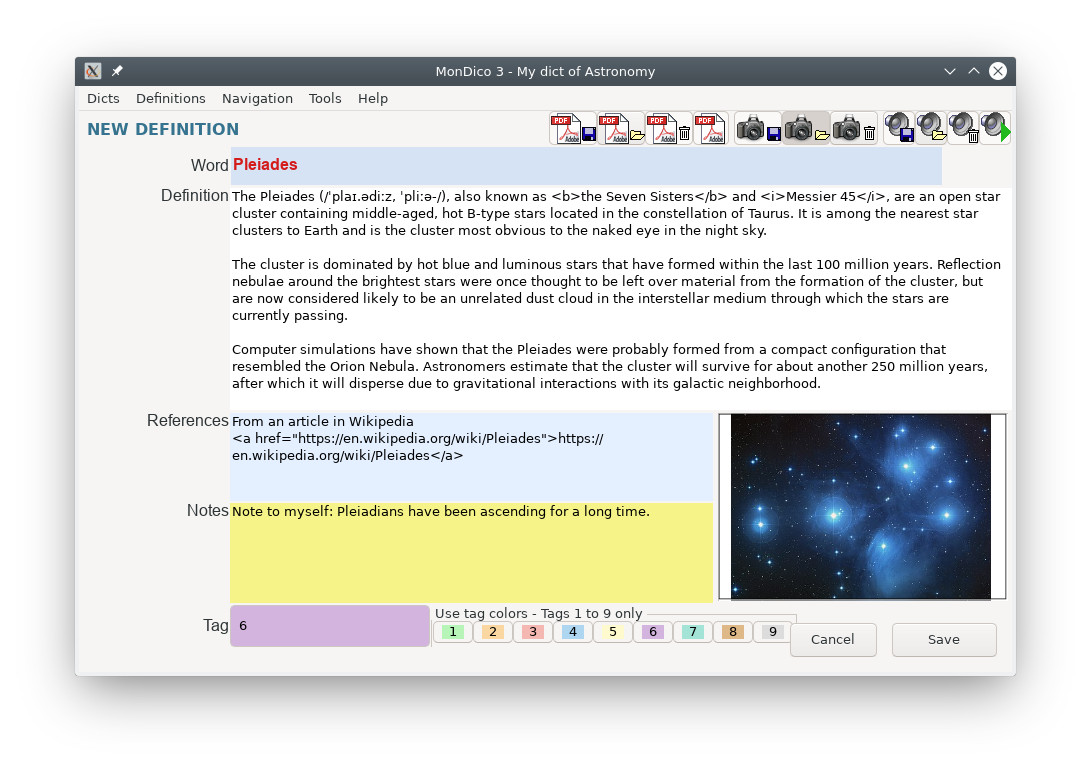Click the 'From an article in Wikipedia' text

(323, 421)
